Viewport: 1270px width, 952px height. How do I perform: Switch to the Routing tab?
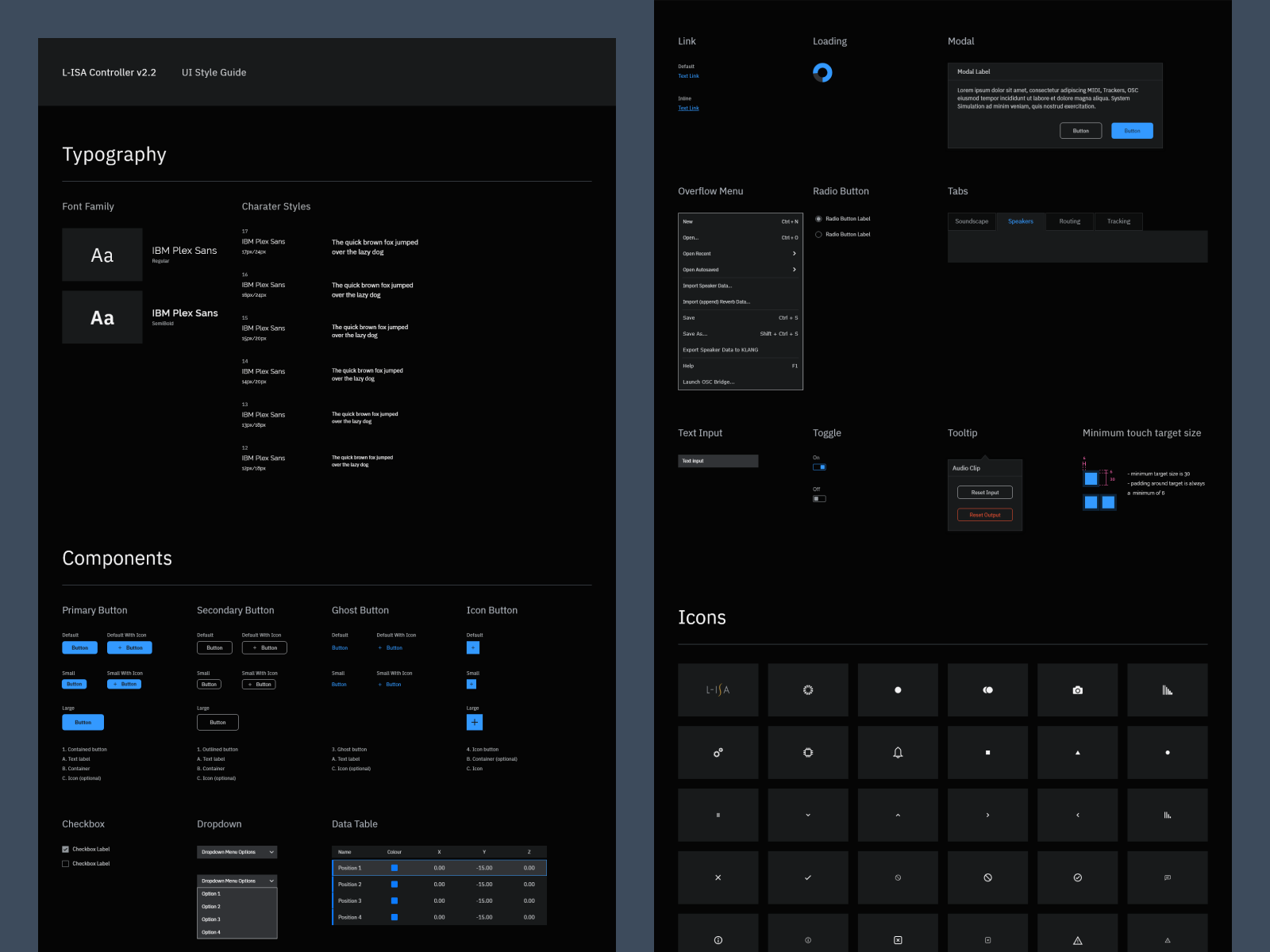coord(1069,221)
